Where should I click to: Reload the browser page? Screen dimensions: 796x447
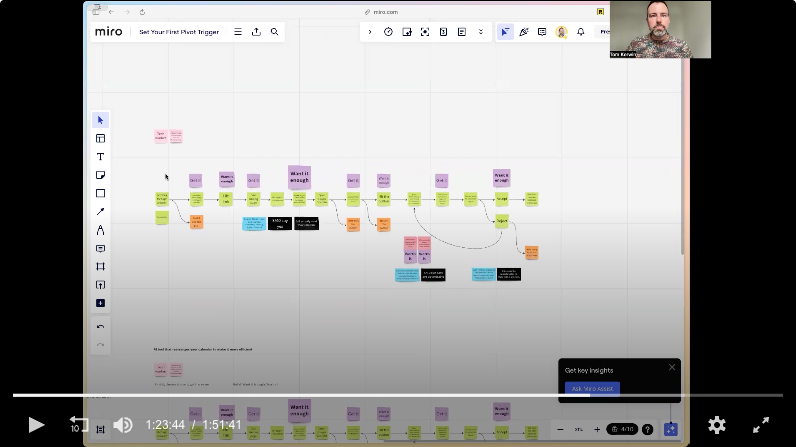tap(142, 12)
